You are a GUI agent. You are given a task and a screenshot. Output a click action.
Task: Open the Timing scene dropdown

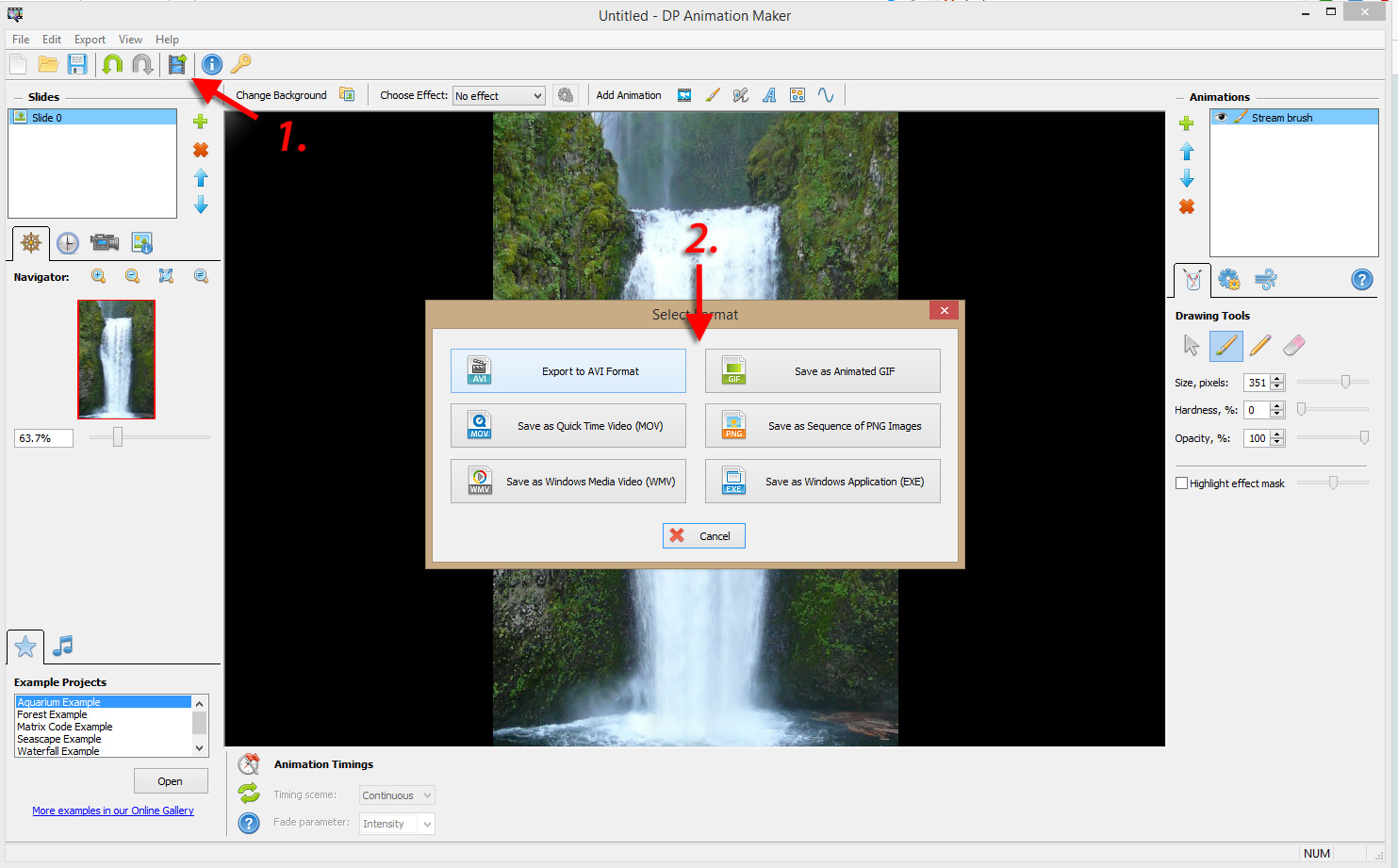[x=396, y=794]
